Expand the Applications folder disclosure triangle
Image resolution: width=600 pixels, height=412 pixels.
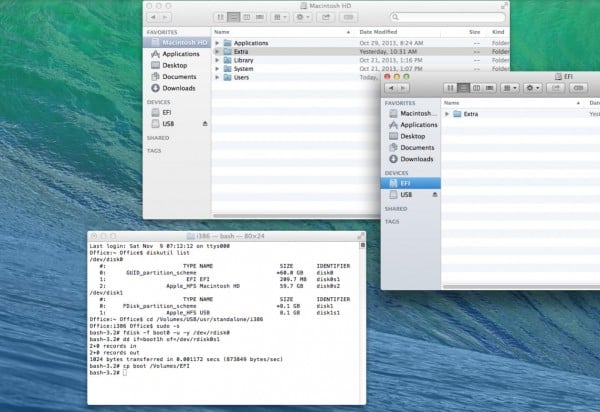click(x=217, y=44)
